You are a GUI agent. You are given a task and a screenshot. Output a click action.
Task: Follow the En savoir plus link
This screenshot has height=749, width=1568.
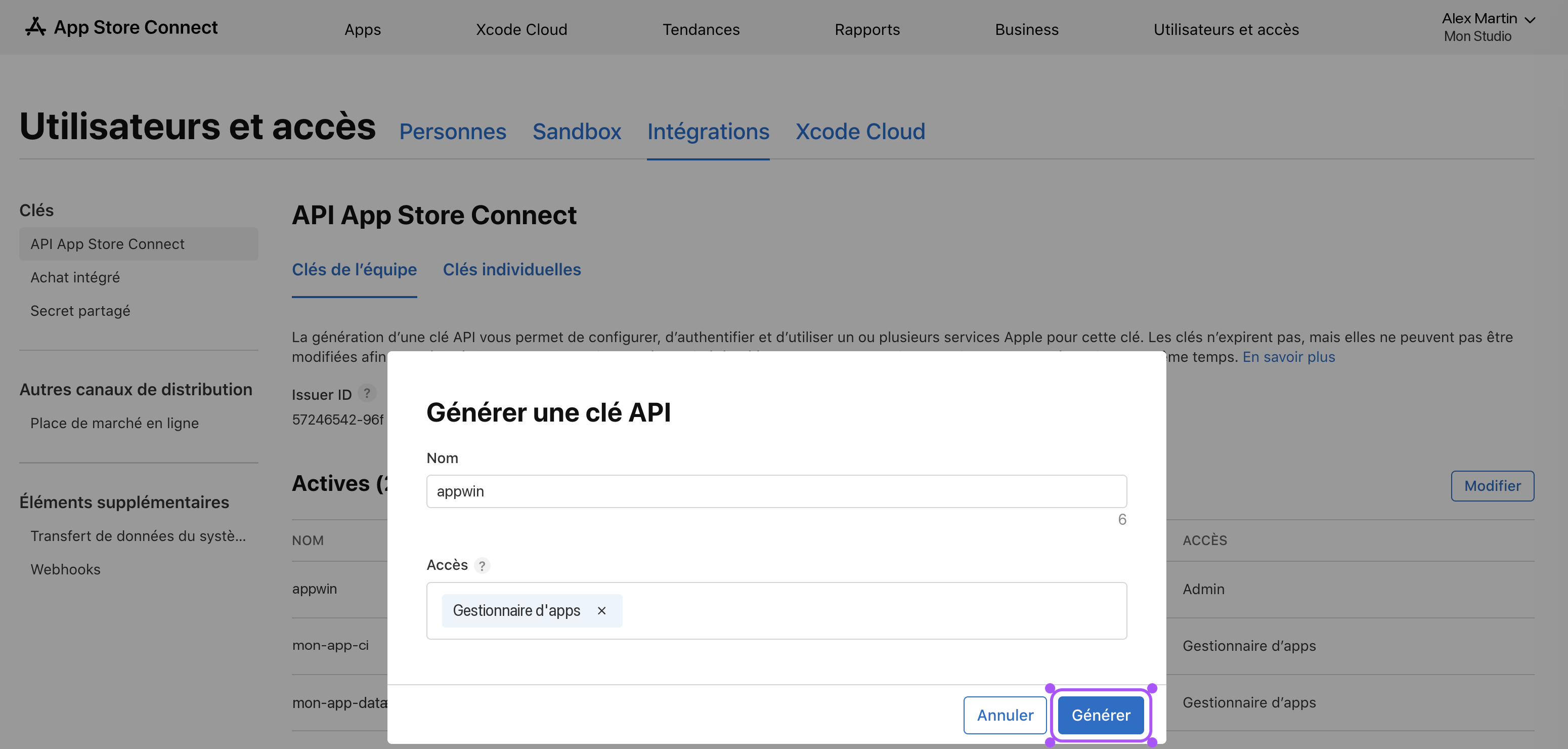[x=1289, y=357]
